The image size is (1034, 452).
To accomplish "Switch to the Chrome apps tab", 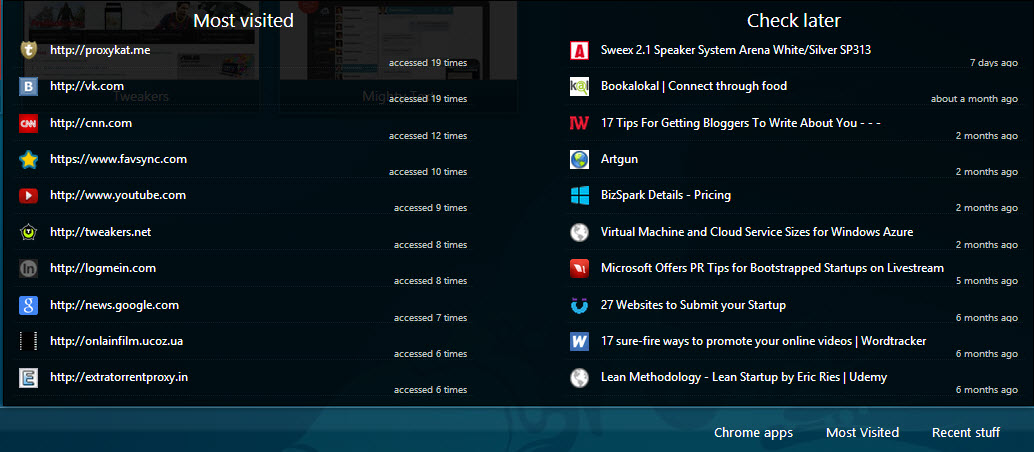I will click(x=753, y=433).
